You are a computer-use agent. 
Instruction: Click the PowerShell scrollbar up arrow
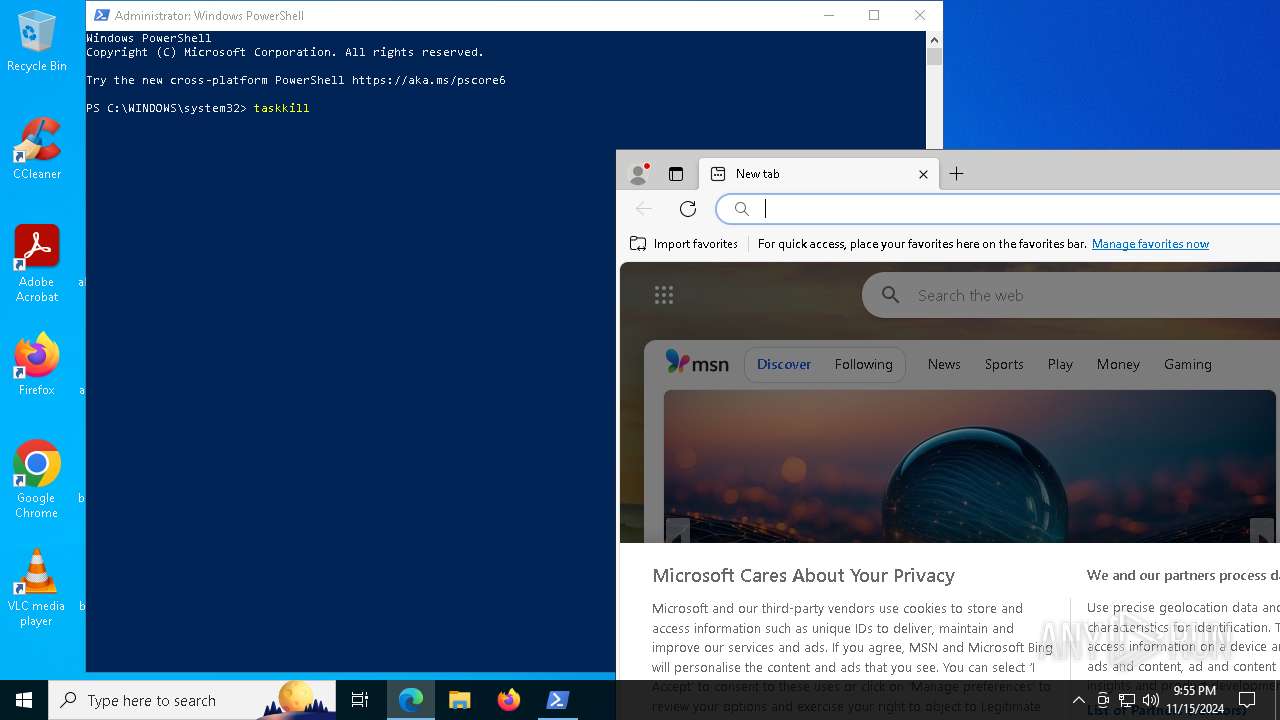click(x=934, y=40)
